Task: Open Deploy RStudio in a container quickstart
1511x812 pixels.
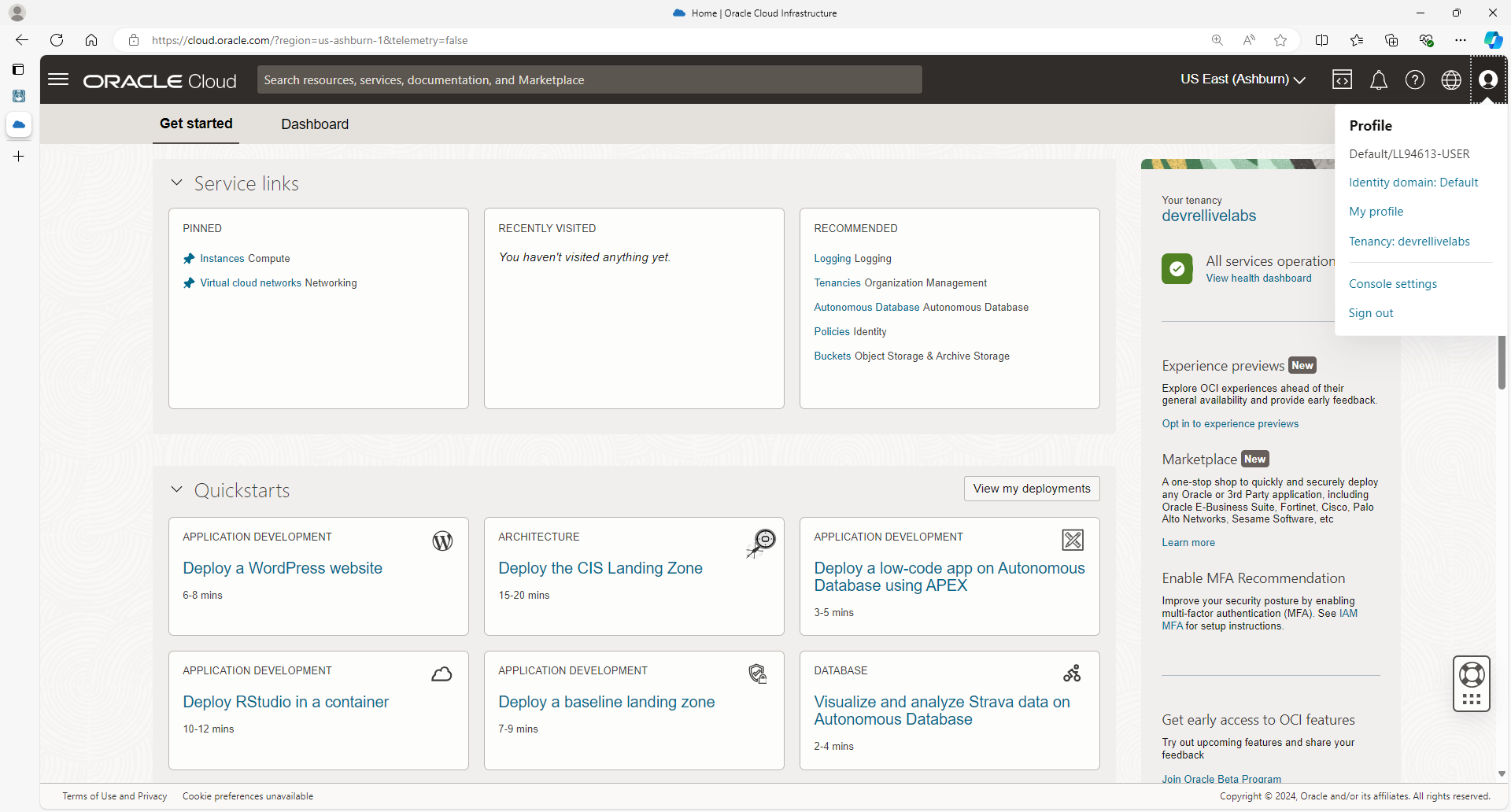Action: click(x=286, y=702)
